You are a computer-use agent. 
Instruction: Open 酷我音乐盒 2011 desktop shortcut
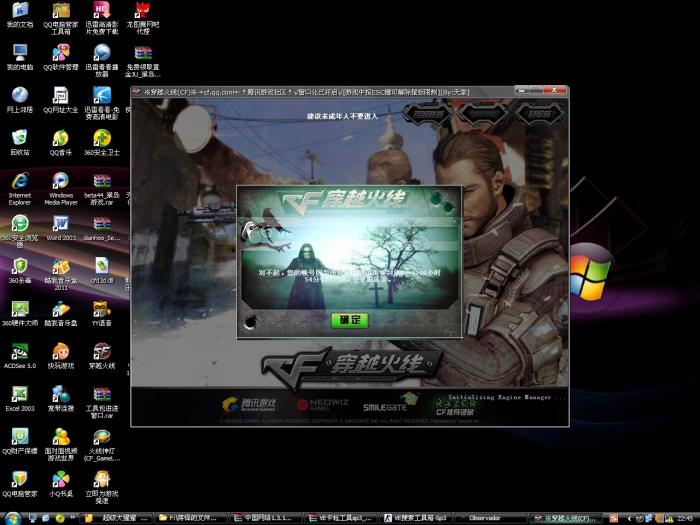61,274
